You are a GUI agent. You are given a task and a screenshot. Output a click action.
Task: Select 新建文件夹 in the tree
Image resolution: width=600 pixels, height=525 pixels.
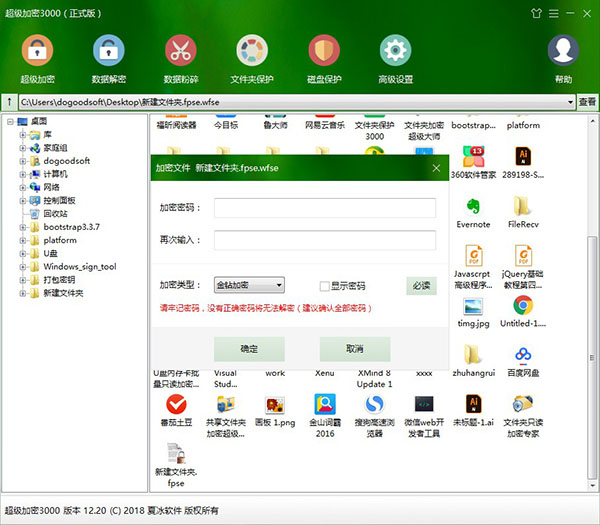click(x=63, y=293)
